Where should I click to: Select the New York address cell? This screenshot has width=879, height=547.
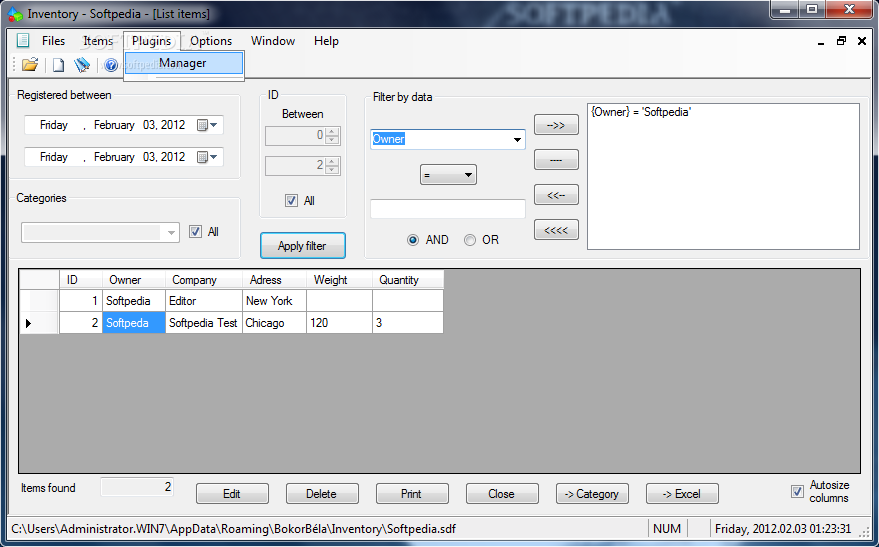(x=274, y=301)
